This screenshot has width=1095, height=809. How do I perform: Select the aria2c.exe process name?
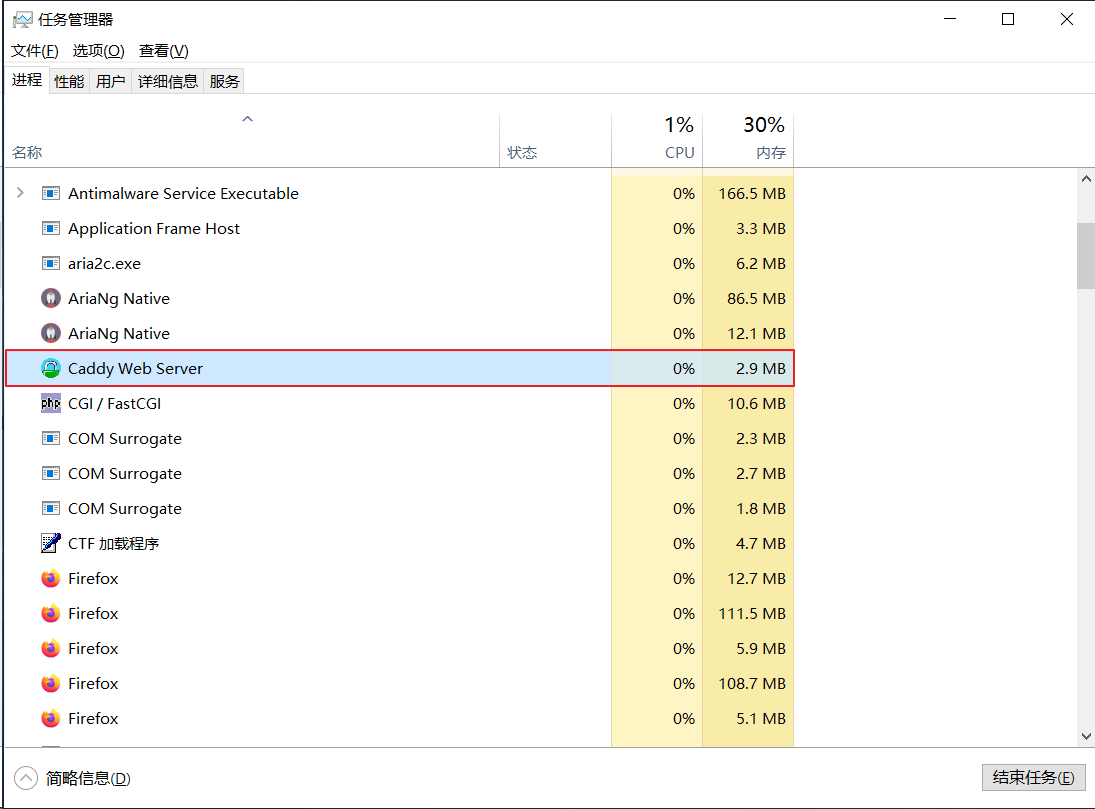[104, 263]
